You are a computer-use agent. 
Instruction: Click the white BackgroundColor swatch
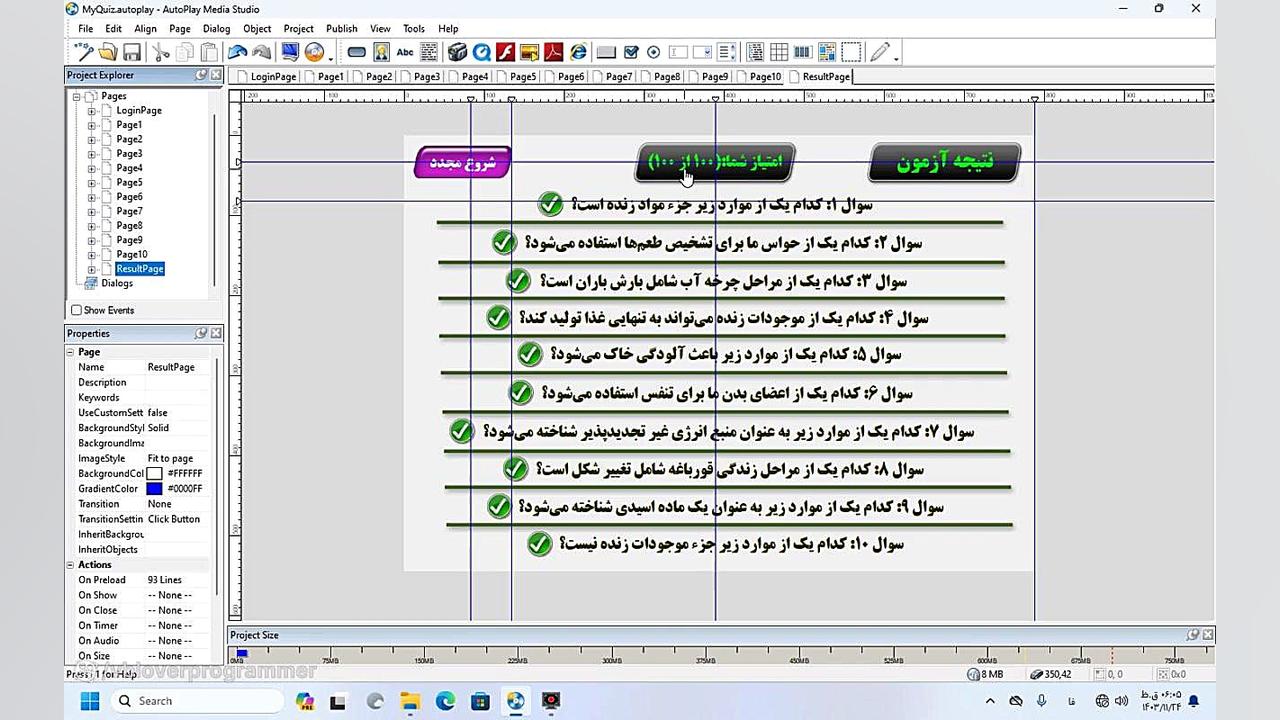coord(154,474)
